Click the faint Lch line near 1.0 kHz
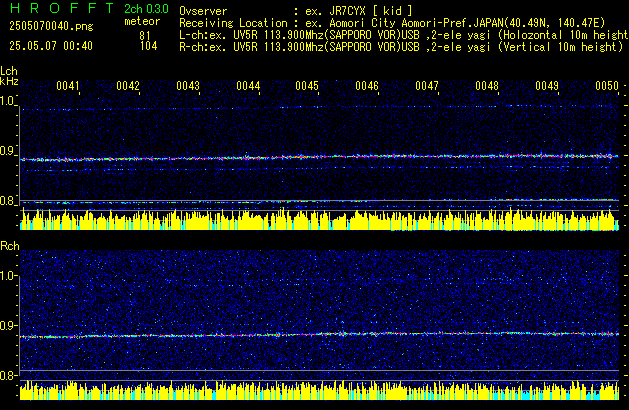This screenshot has height=410, width=629. pos(319,108)
